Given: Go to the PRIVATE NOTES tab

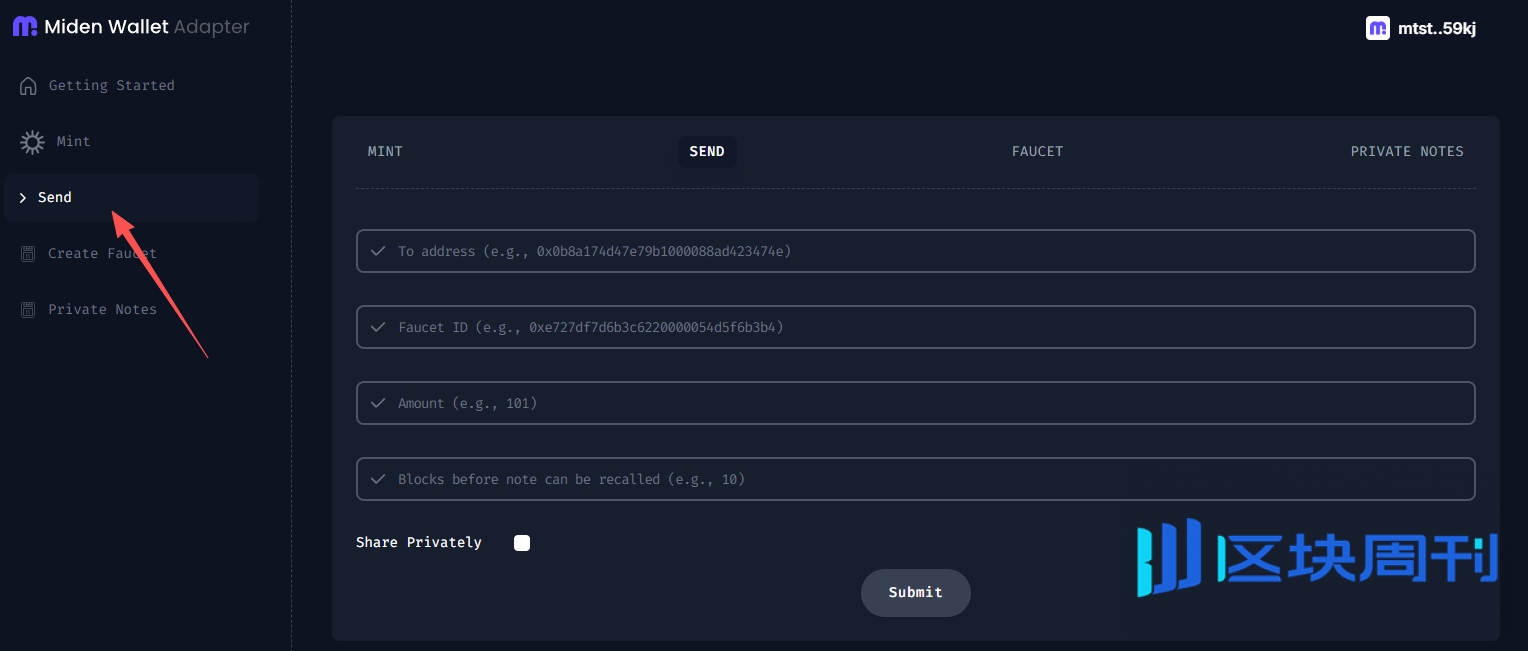Looking at the screenshot, I should tap(1407, 152).
